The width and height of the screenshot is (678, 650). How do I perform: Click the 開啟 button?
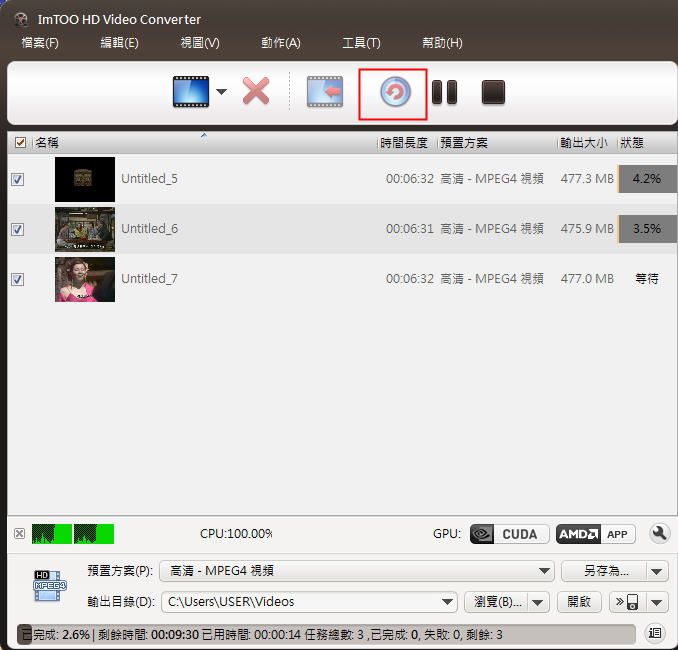pyautogui.click(x=579, y=602)
